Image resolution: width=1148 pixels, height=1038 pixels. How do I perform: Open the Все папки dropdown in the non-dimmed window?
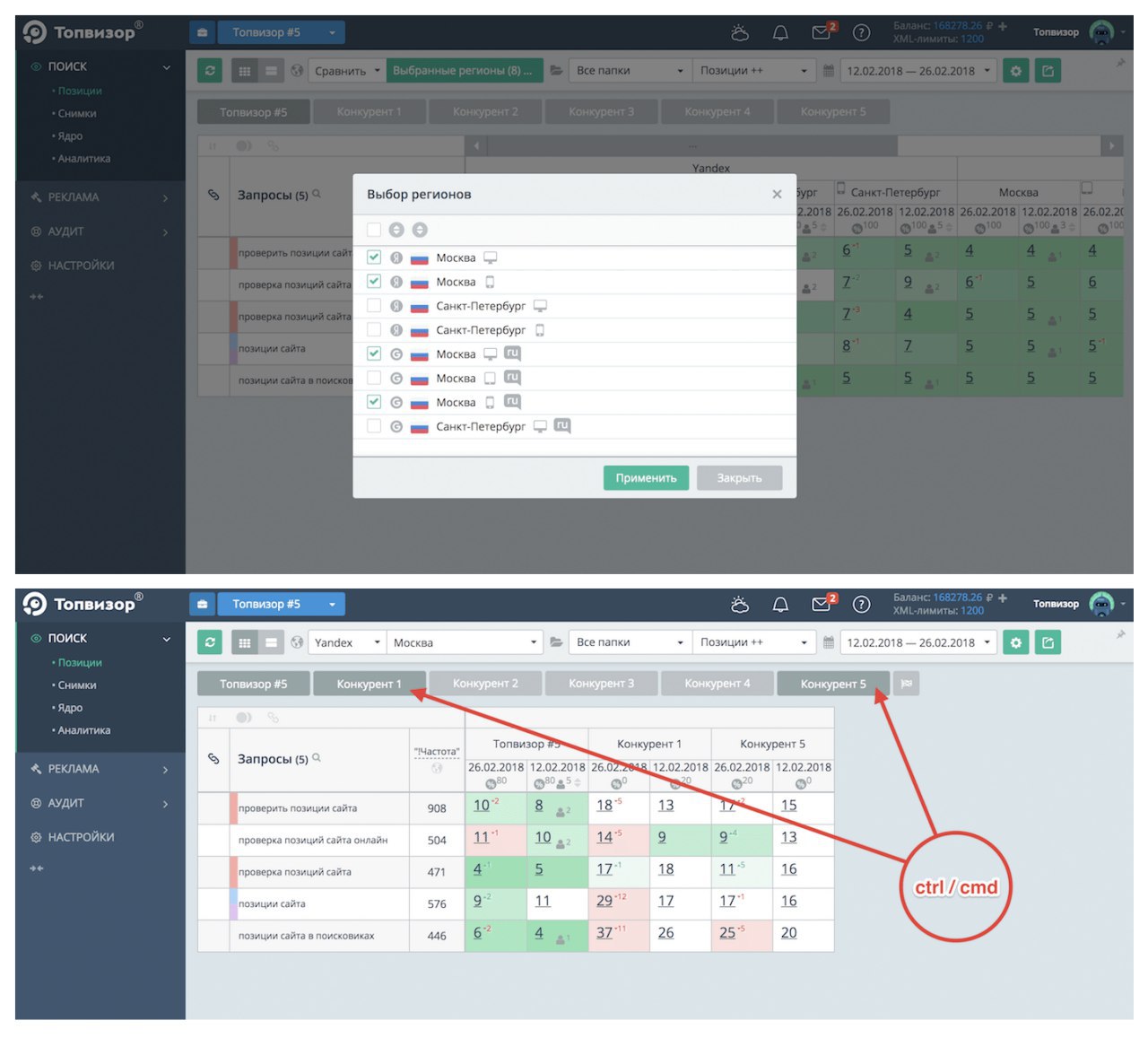point(630,642)
